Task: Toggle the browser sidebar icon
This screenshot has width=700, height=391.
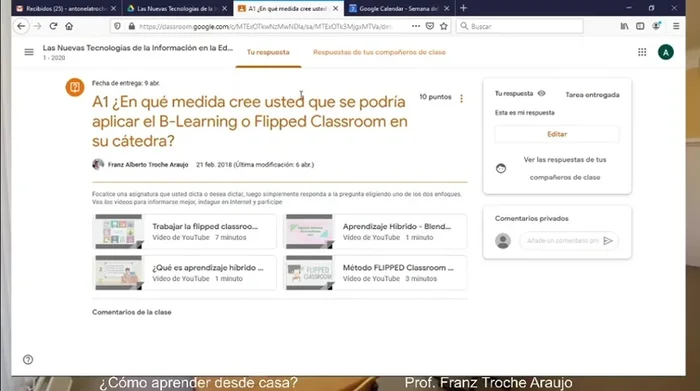Action: click(x=640, y=26)
